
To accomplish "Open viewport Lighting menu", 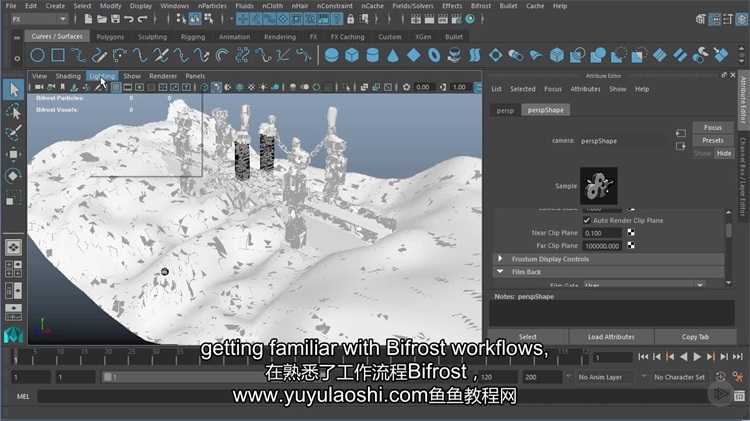I will [102, 76].
